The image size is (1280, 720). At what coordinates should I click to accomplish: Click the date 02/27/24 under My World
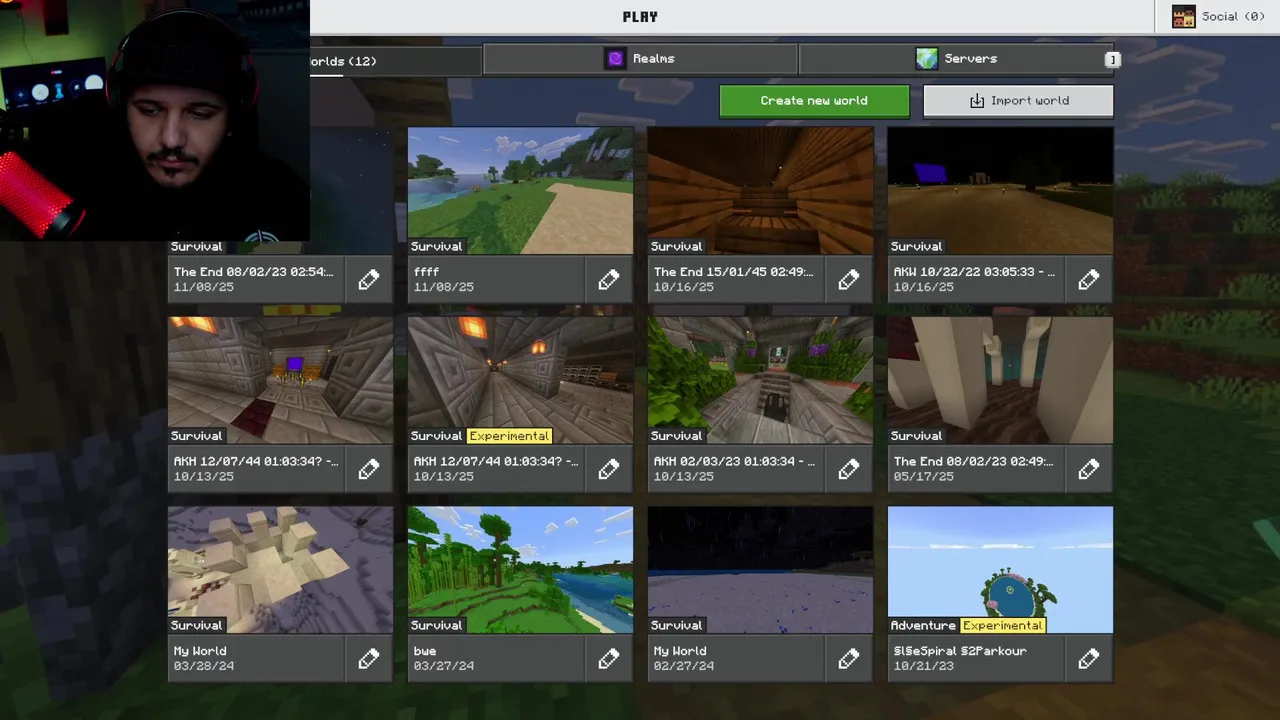684,666
